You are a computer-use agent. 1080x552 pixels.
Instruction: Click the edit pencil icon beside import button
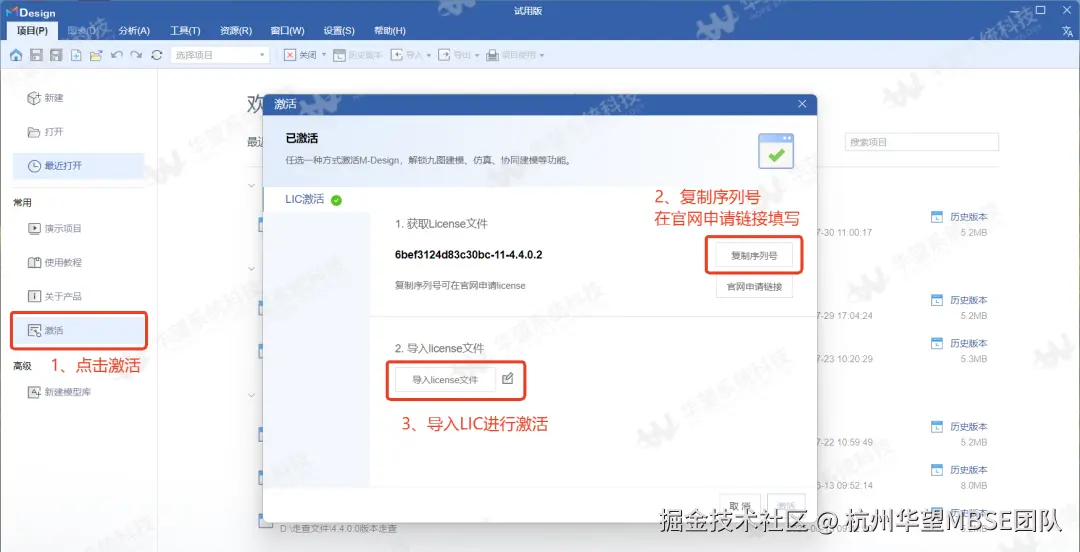pos(508,378)
